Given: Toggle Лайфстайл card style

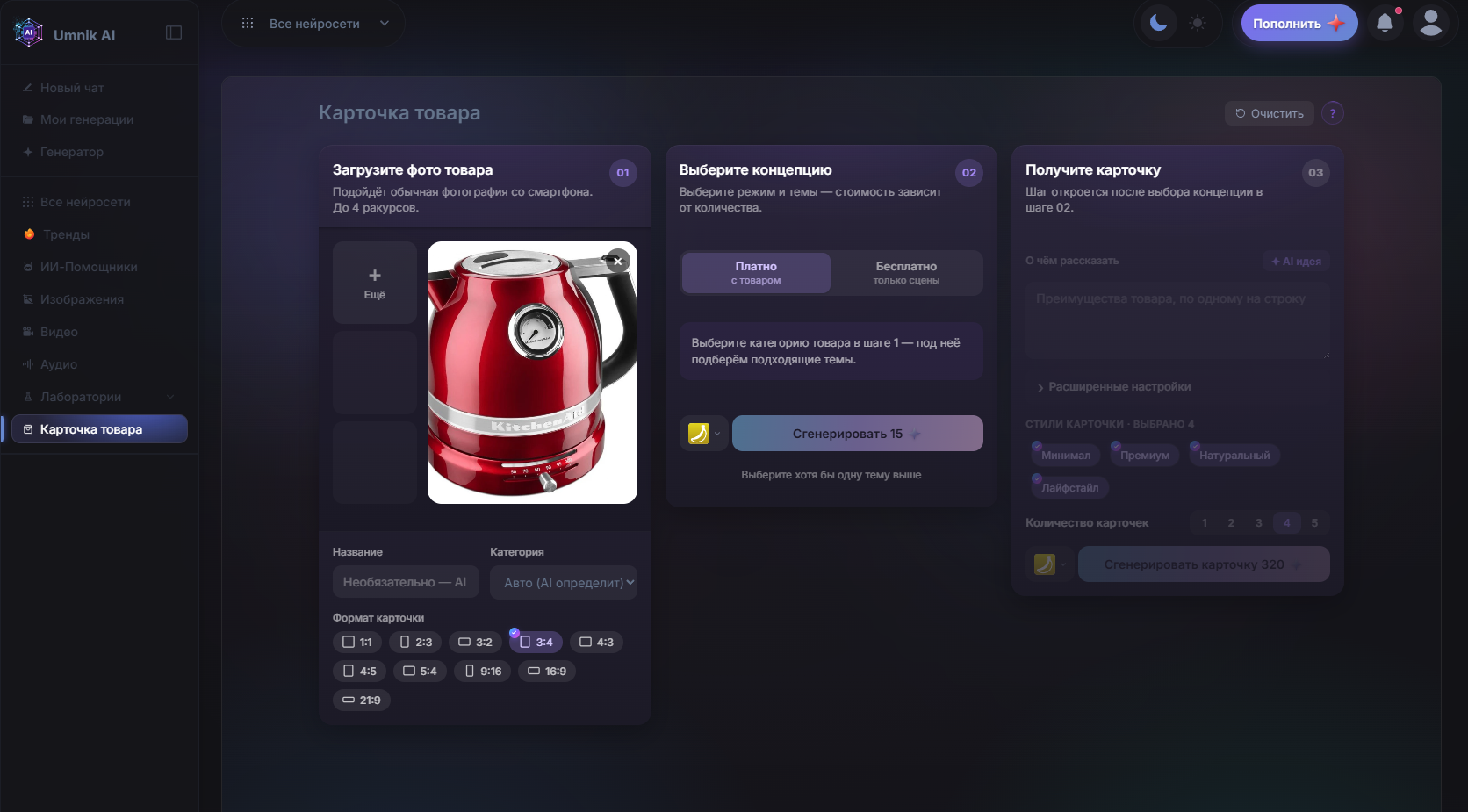Looking at the screenshot, I should point(1070,488).
